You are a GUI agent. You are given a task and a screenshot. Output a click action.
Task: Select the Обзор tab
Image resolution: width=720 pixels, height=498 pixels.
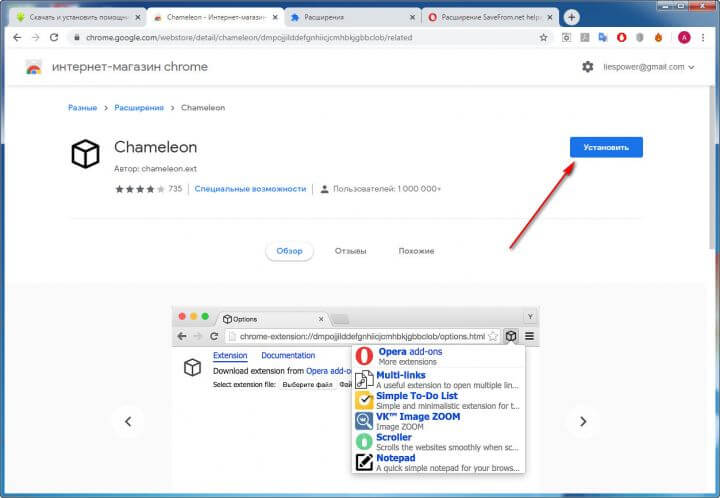coord(289,251)
